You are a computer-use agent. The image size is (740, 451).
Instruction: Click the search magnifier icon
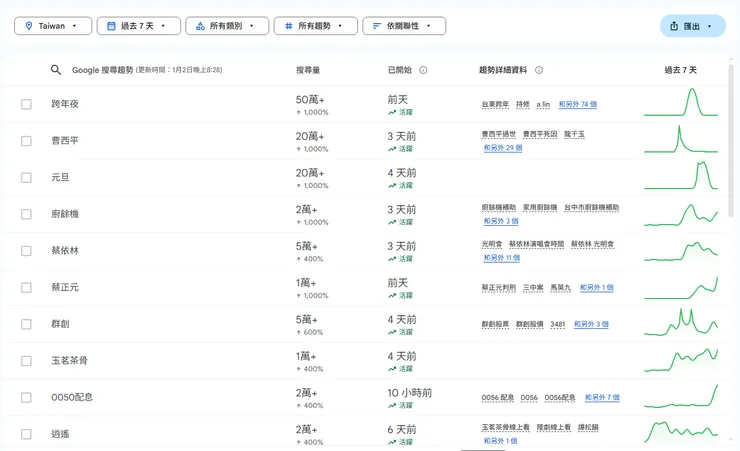click(x=56, y=70)
